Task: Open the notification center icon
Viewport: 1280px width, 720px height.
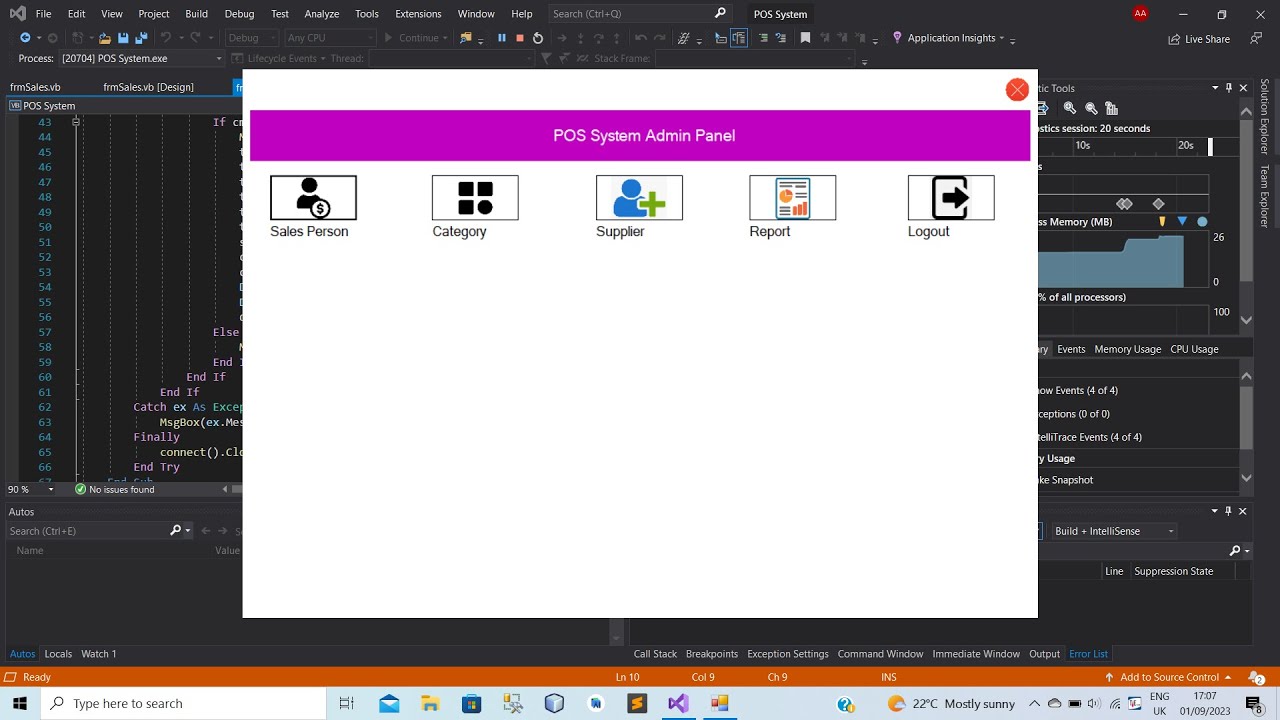Action: [x=1254, y=704]
